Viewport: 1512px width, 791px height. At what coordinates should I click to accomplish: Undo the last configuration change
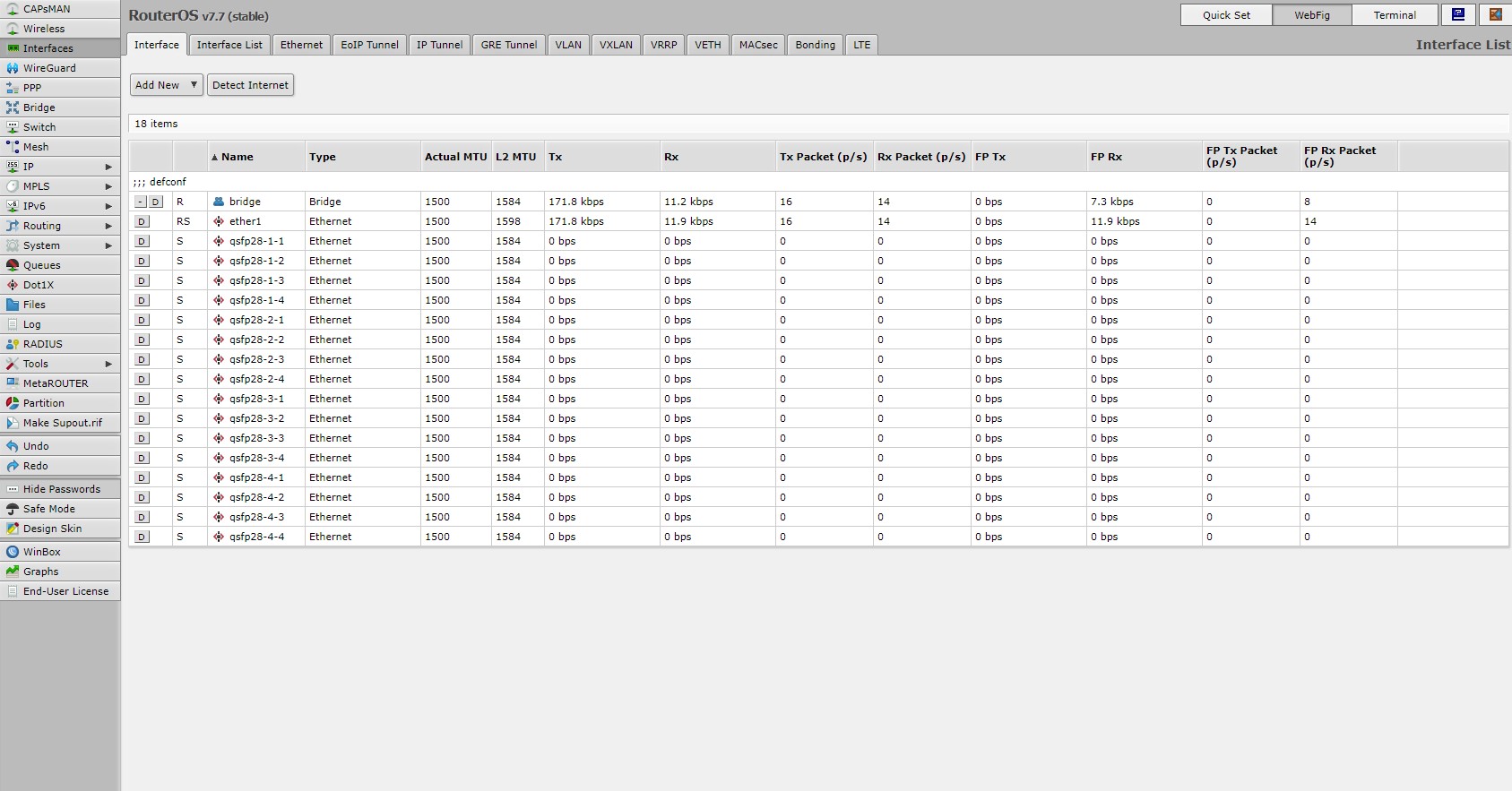click(x=60, y=446)
